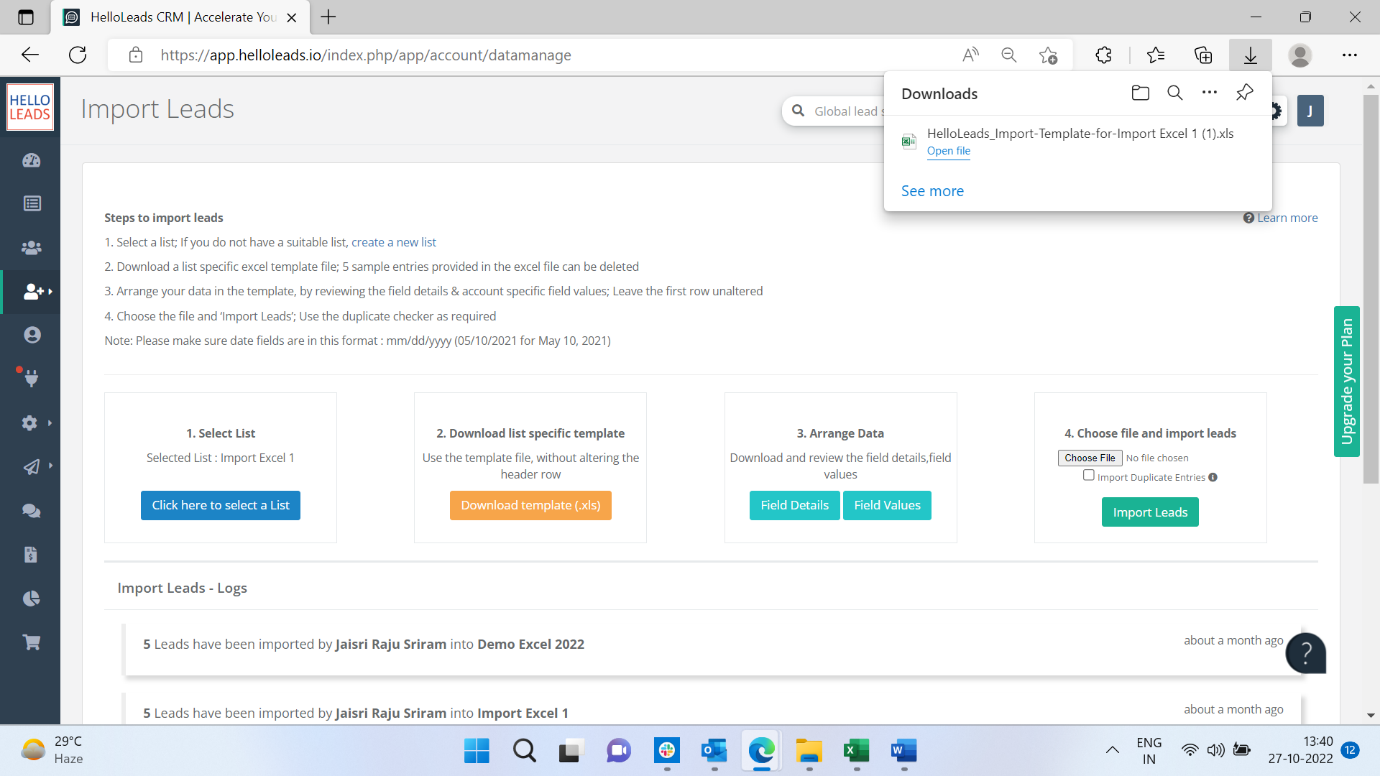This screenshot has height=776, width=1380.
Task: Open the settings gear sidebar icon
Action: 30,423
